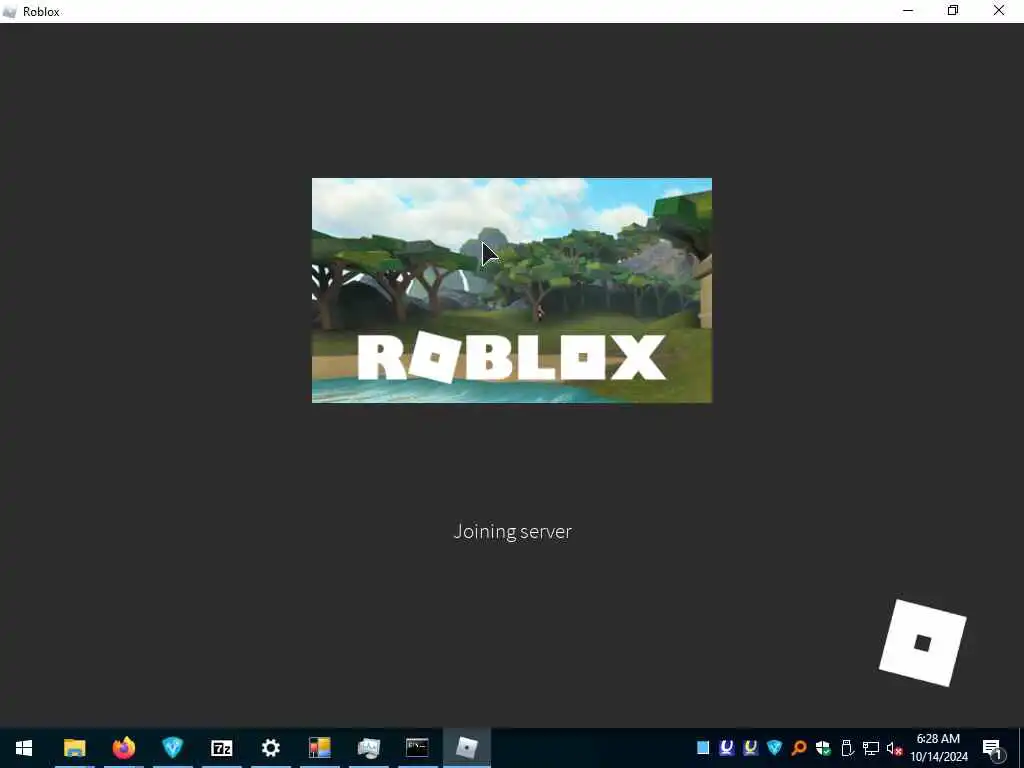Open the notification center with 1 notification
The width and height of the screenshot is (1024, 768).
pyautogui.click(x=993, y=748)
